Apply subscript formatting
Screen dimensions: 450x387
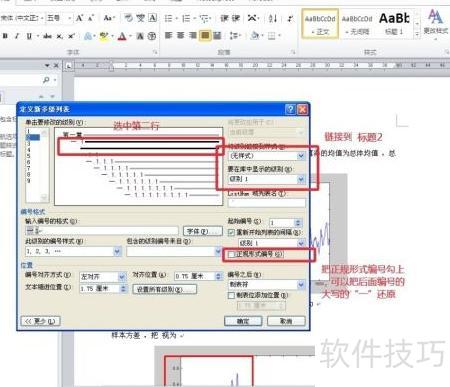pyautogui.click(x=59, y=36)
